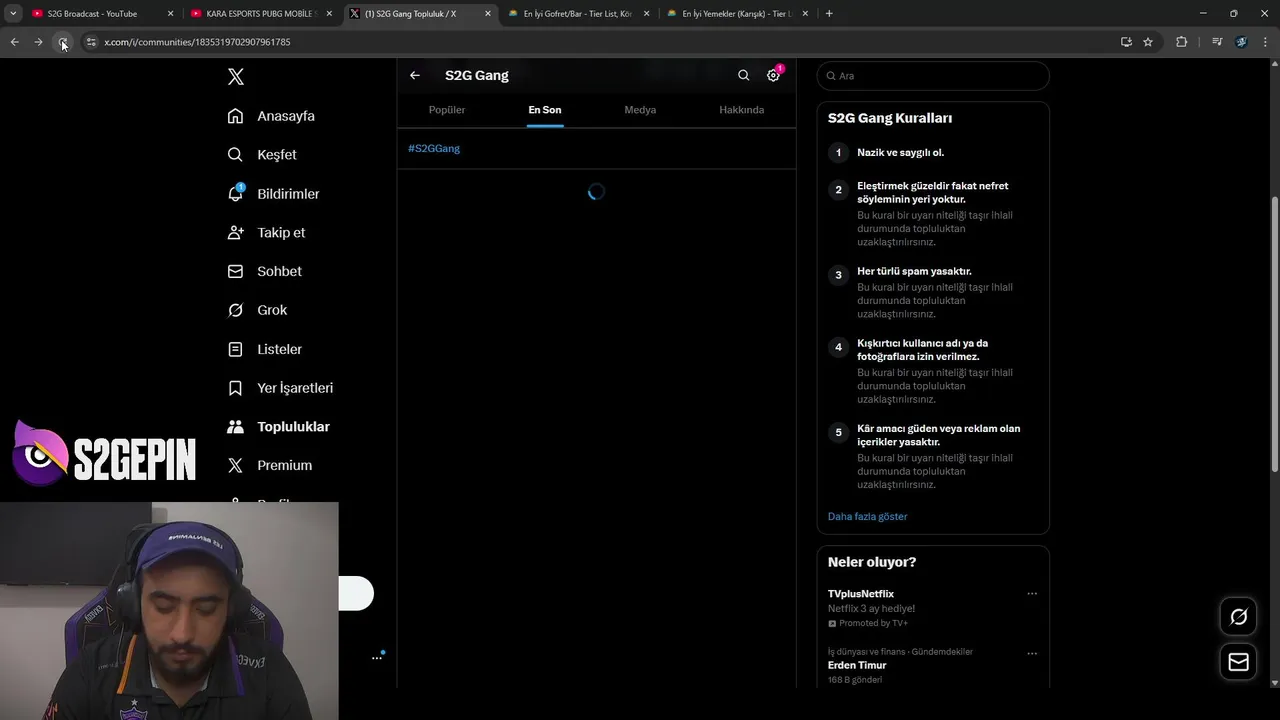The height and width of the screenshot is (720, 1280).
Task: Open community settings gear icon
Action: [773, 75]
